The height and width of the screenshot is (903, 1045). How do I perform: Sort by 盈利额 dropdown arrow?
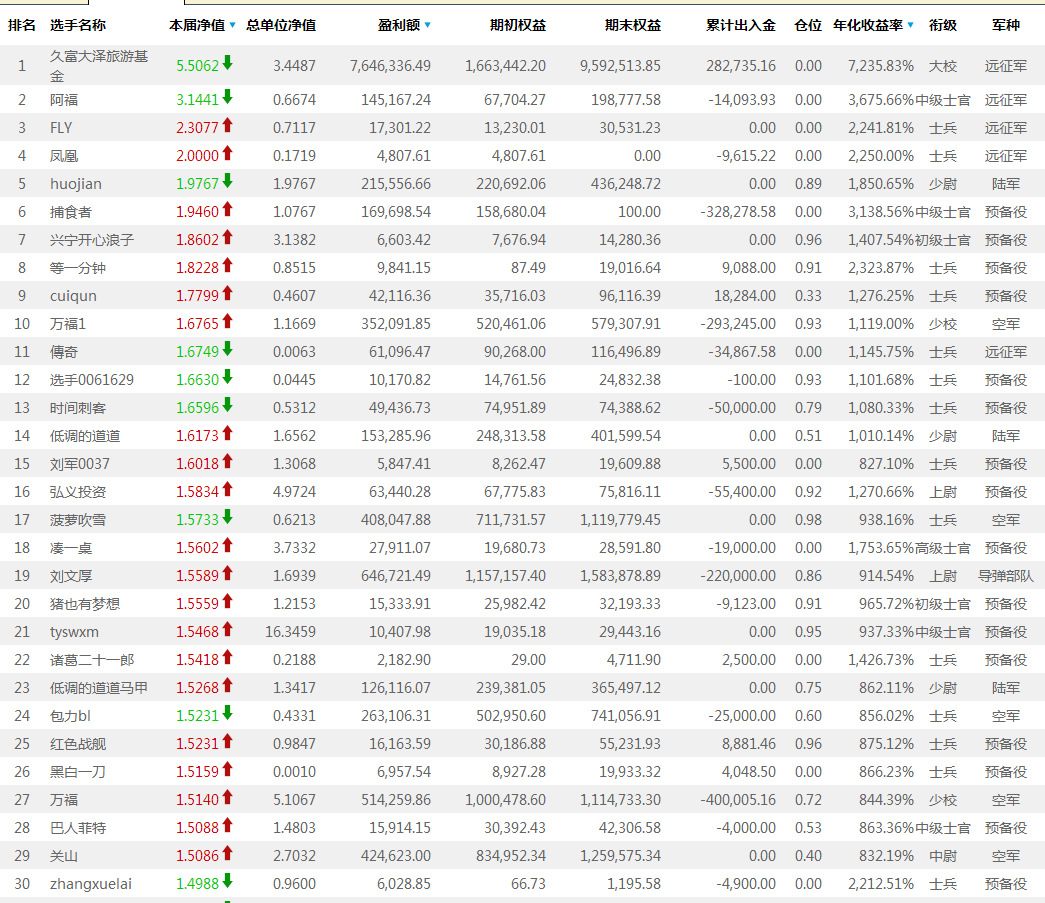(427, 25)
